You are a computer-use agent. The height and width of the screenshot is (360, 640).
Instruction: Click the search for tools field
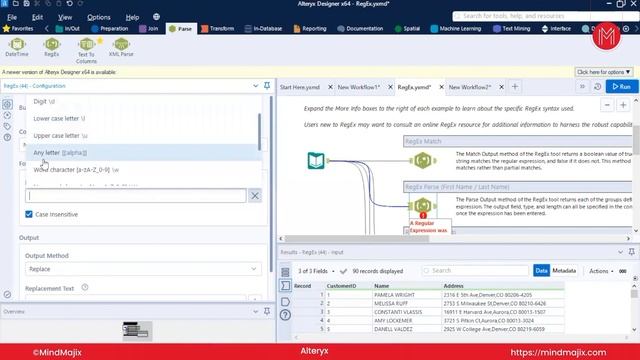[x=544, y=16]
